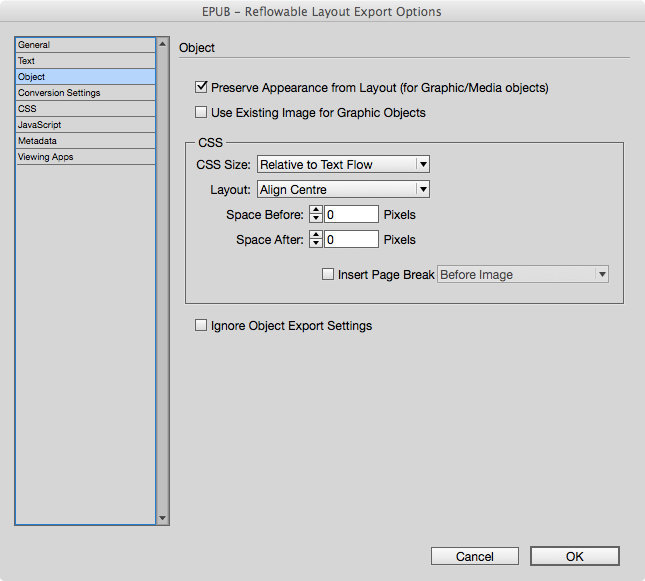This screenshot has width=645, height=581.
Task: Enable Ignore Object Export Settings
Action: pyautogui.click(x=201, y=326)
